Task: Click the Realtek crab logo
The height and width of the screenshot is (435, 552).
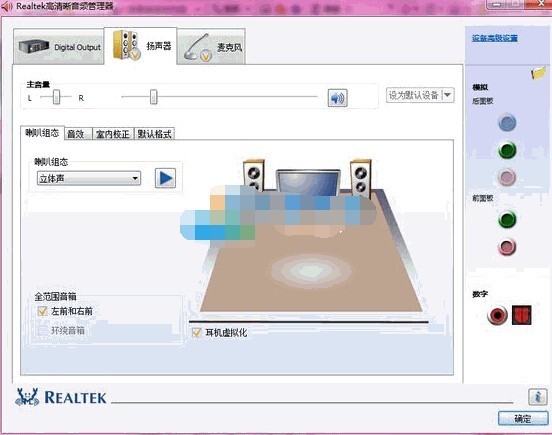Action: [x=27, y=397]
